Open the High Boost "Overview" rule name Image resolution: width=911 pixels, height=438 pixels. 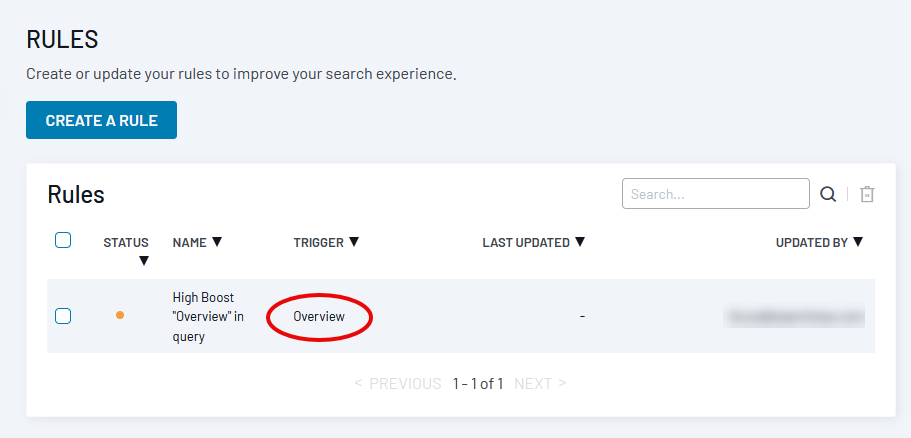pyautogui.click(x=208, y=316)
